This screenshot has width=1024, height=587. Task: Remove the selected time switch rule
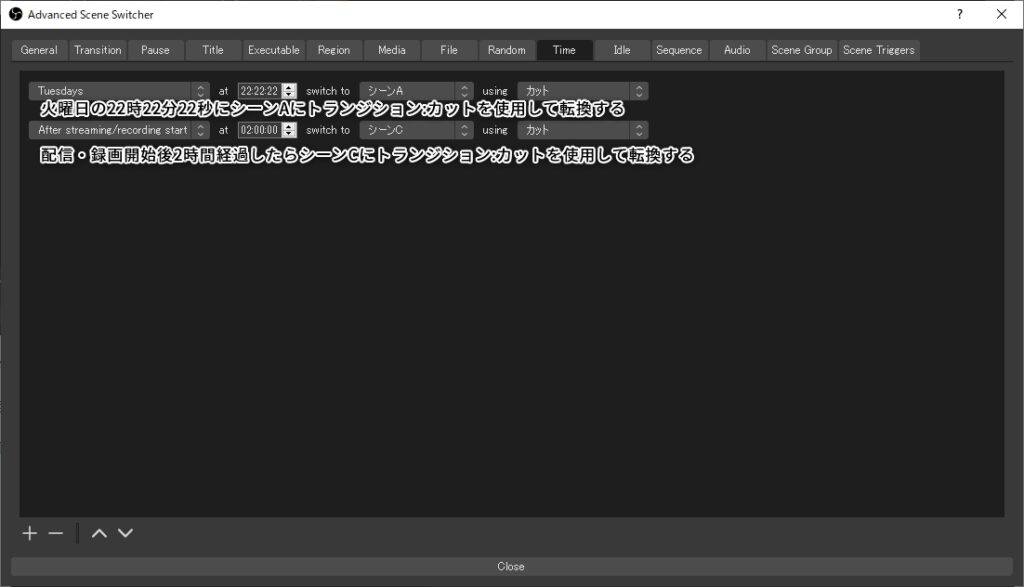pyautogui.click(x=56, y=532)
